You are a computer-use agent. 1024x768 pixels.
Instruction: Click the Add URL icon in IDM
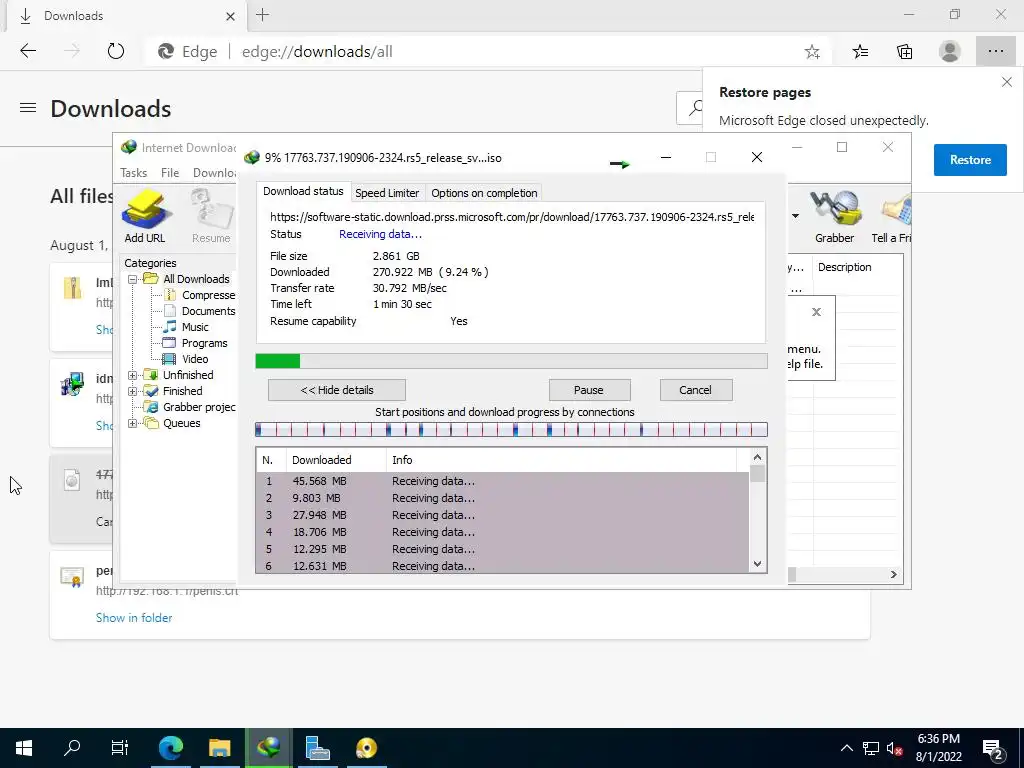(x=145, y=216)
